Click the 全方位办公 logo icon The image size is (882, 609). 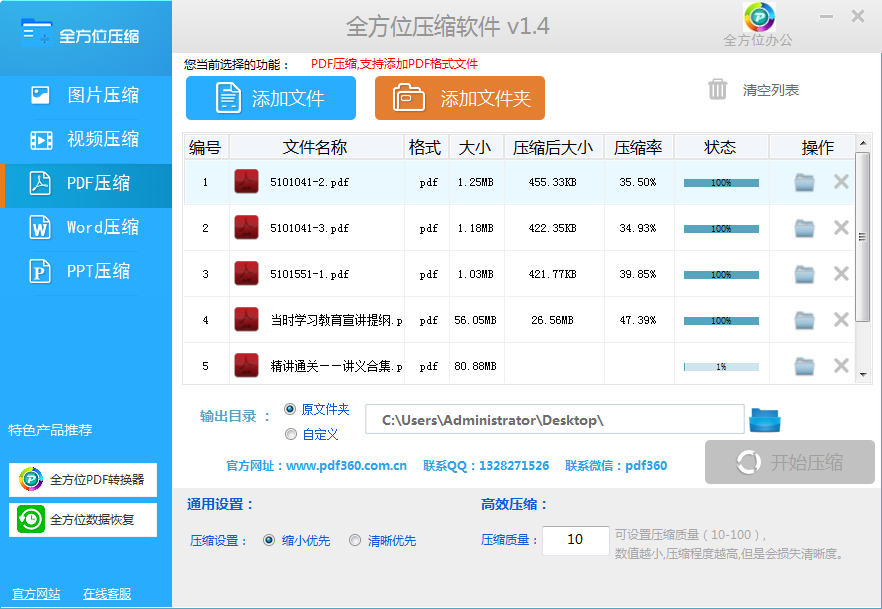[x=759, y=17]
